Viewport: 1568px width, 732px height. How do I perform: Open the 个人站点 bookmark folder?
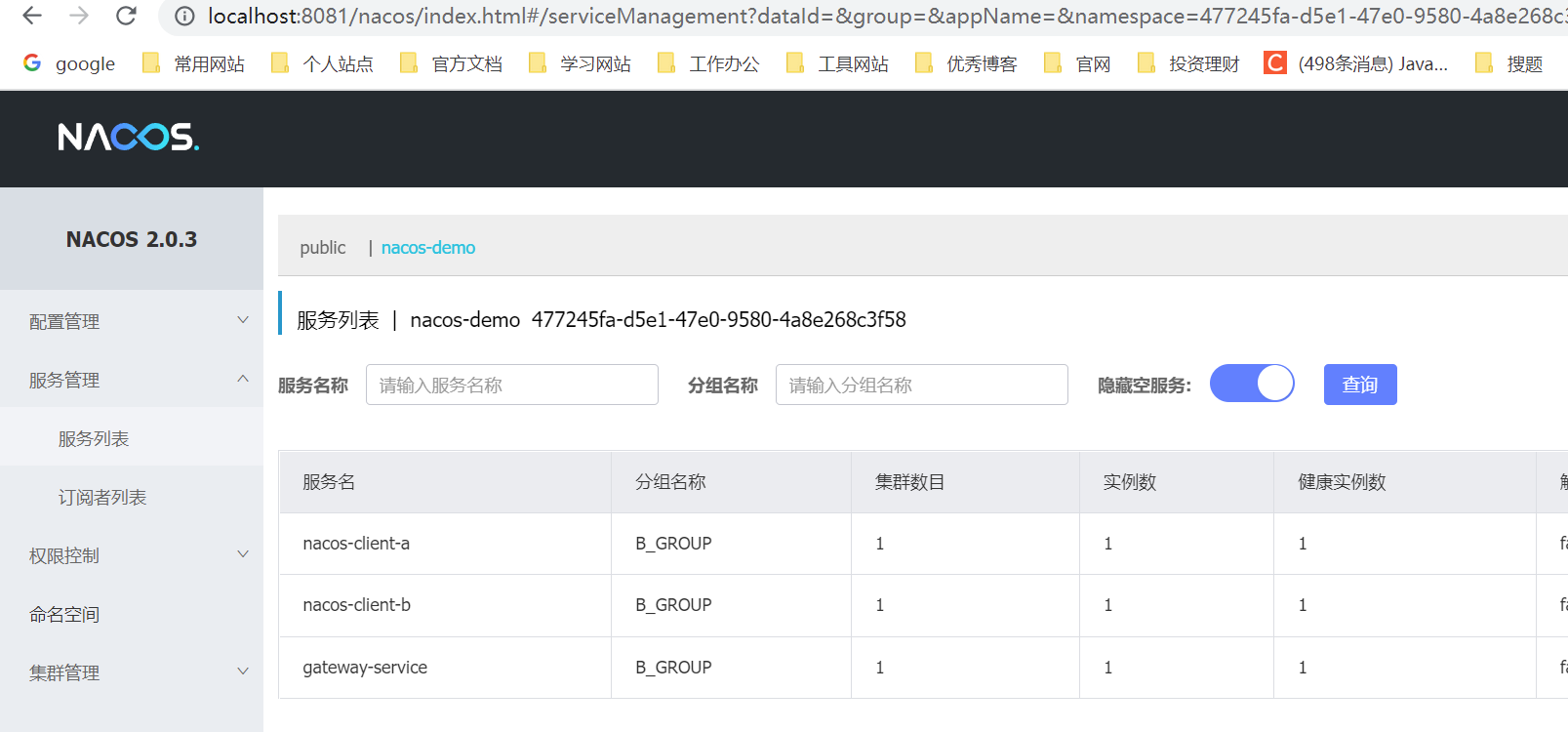coord(322,63)
